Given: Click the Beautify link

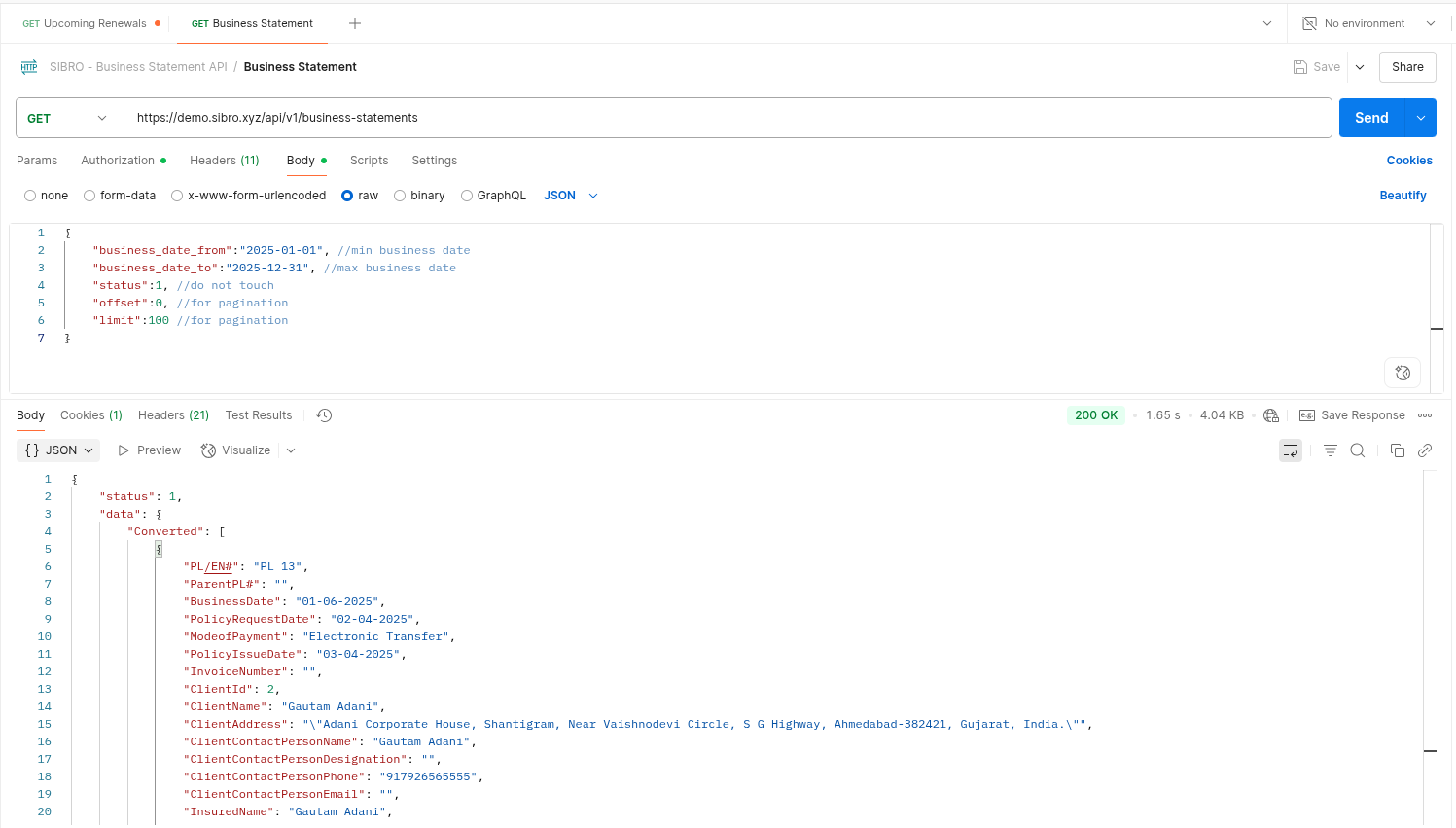Looking at the screenshot, I should pyautogui.click(x=1403, y=196).
